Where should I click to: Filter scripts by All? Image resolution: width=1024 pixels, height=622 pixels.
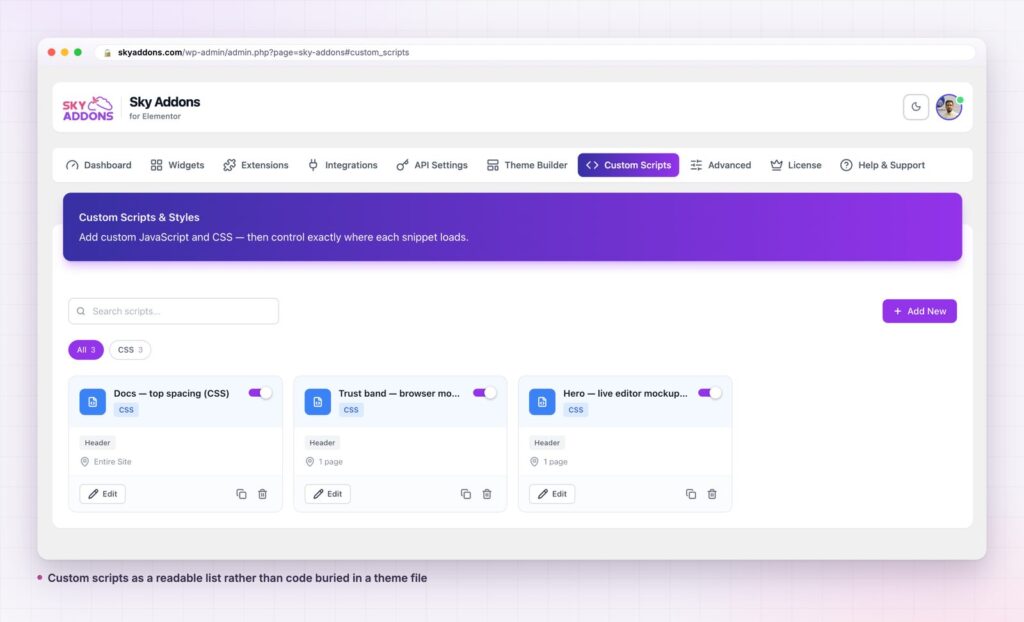pos(86,350)
